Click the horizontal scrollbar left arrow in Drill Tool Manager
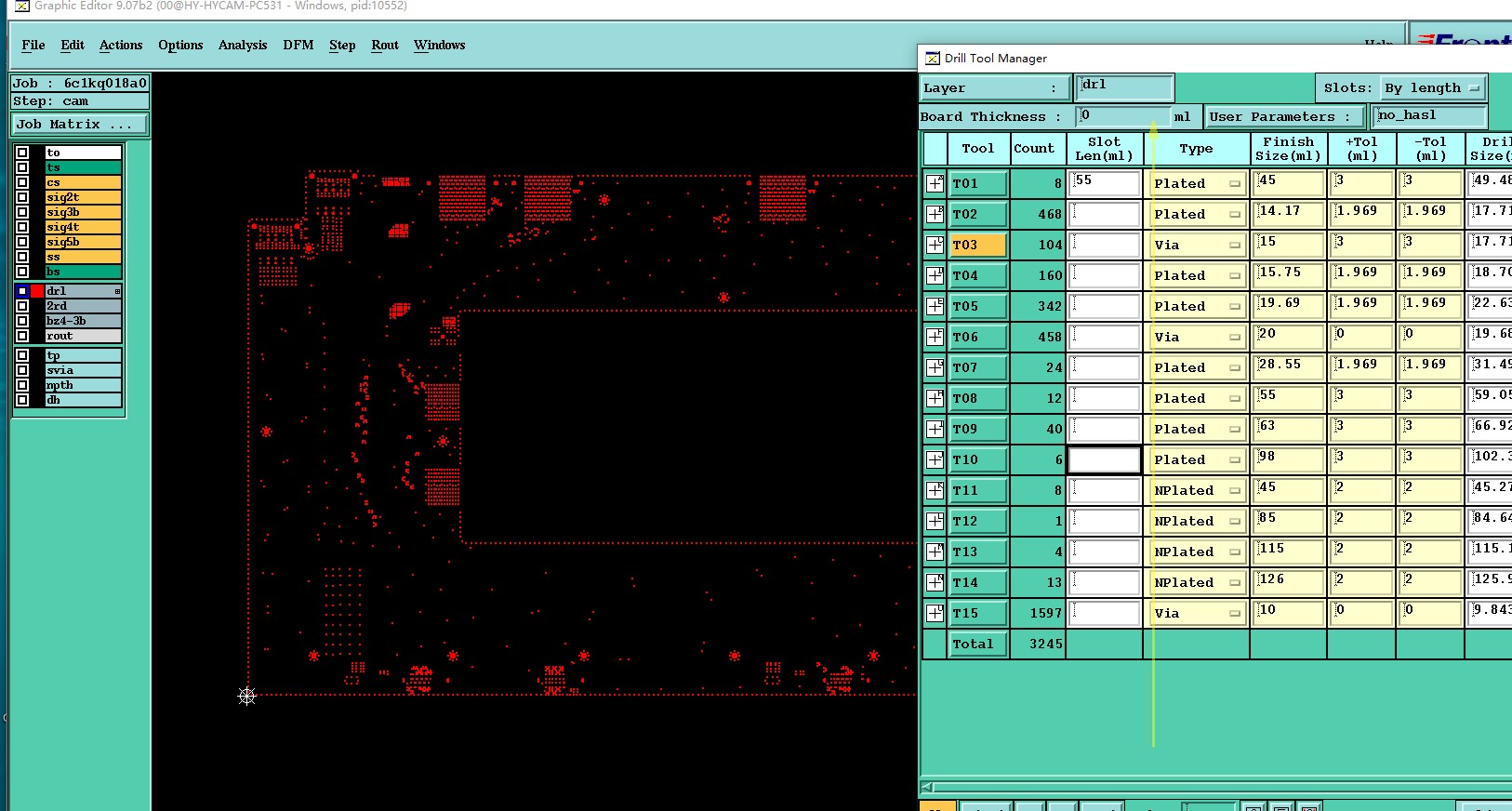 pos(926,787)
